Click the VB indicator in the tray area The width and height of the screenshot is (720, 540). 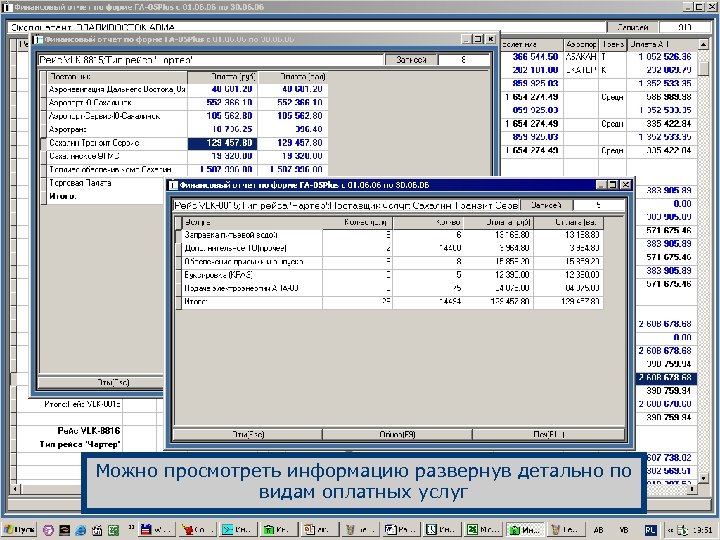click(x=624, y=529)
